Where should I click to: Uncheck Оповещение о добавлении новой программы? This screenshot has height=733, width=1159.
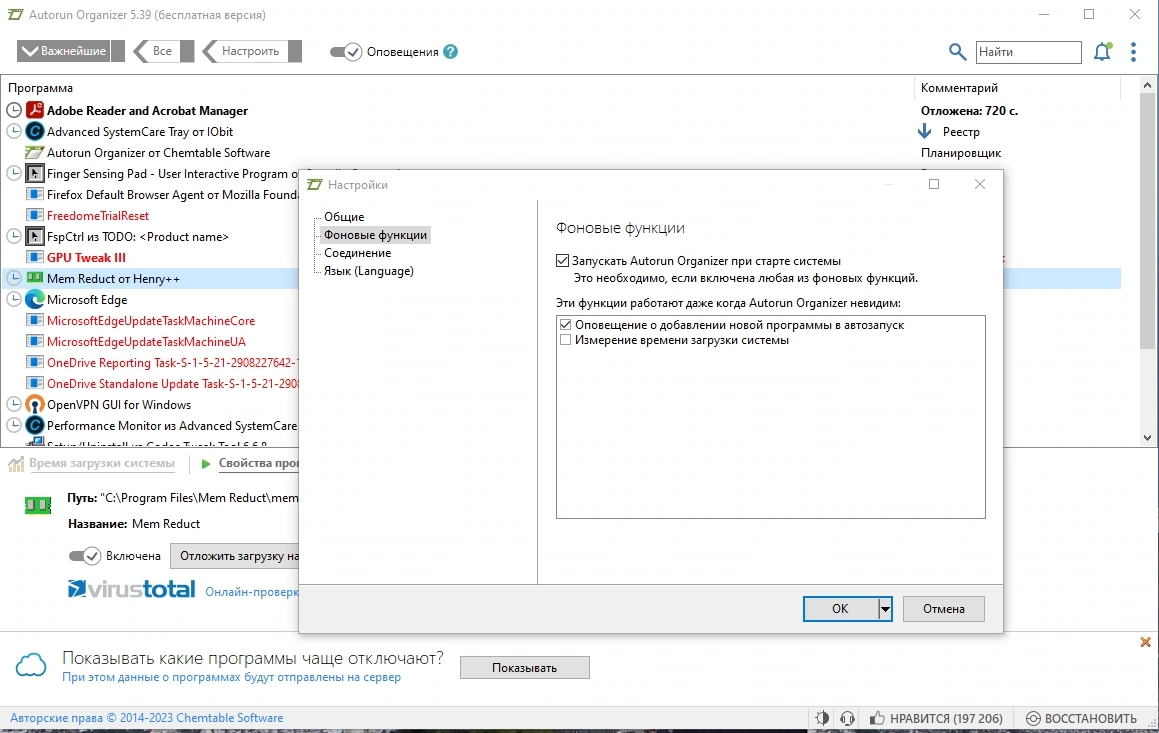[565, 324]
